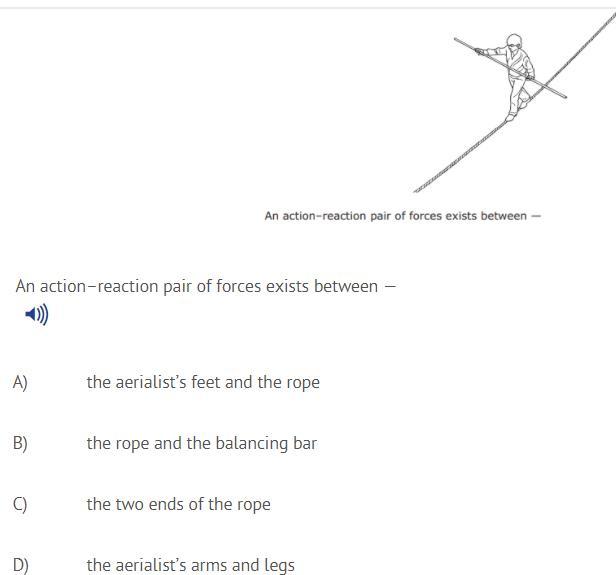Click the words 'balancing bar' in option B
Image resolution: width=616 pixels, height=575 pixels.
tap(266, 444)
